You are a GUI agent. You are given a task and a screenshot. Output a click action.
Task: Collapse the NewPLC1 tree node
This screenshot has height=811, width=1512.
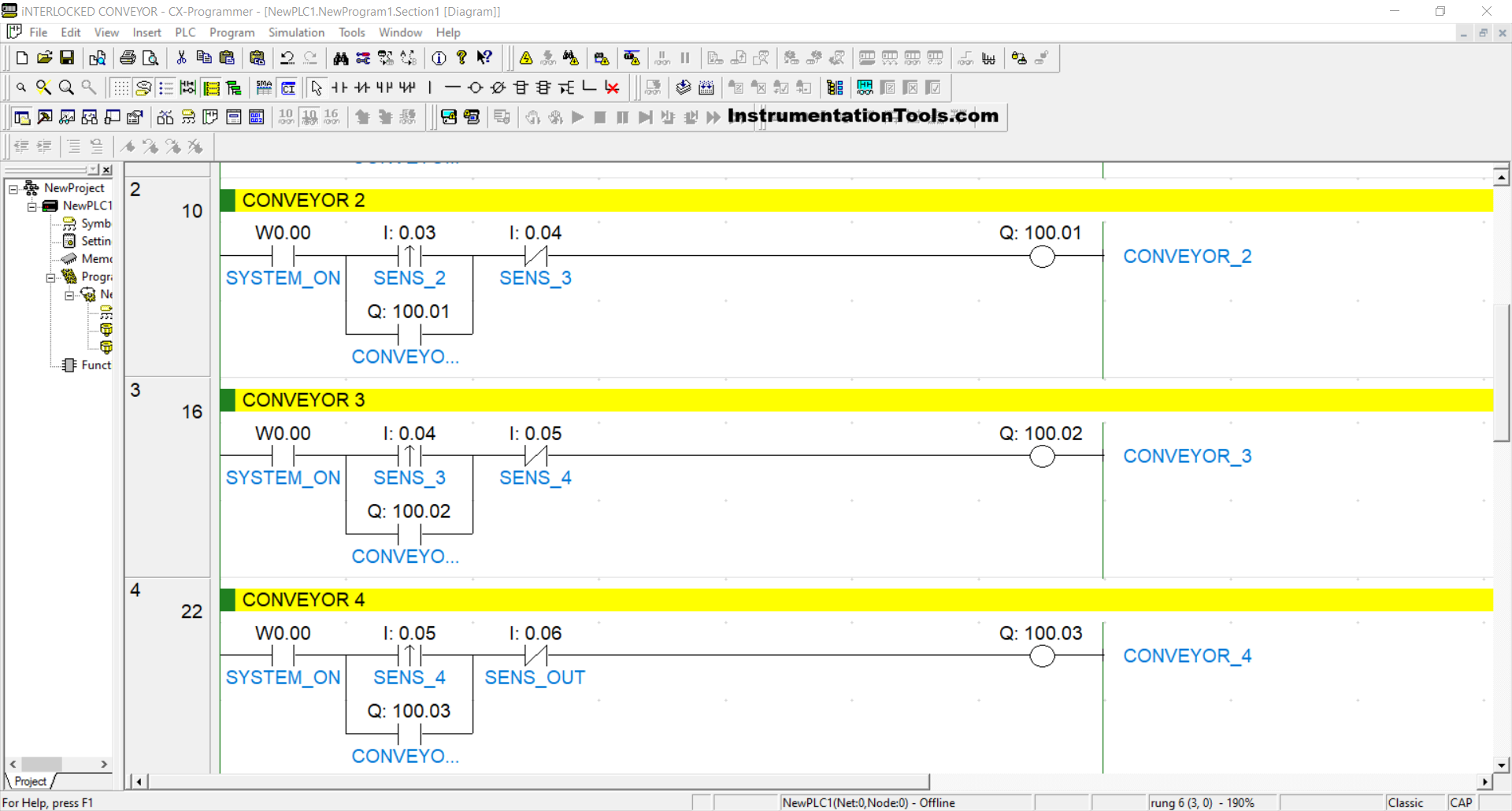[32, 206]
